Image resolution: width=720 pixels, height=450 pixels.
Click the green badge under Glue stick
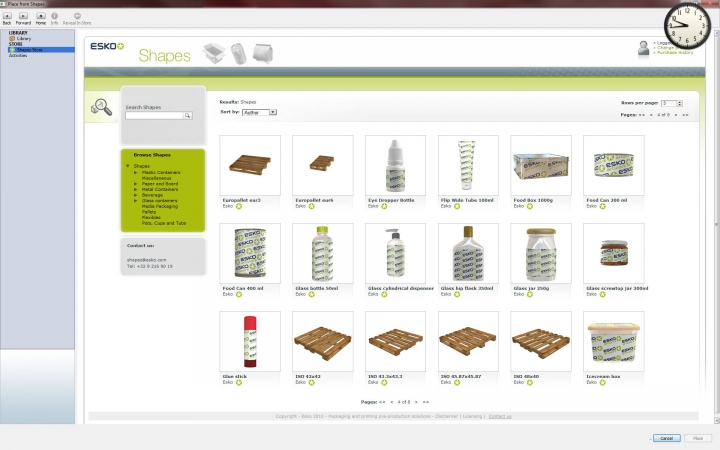click(x=240, y=382)
